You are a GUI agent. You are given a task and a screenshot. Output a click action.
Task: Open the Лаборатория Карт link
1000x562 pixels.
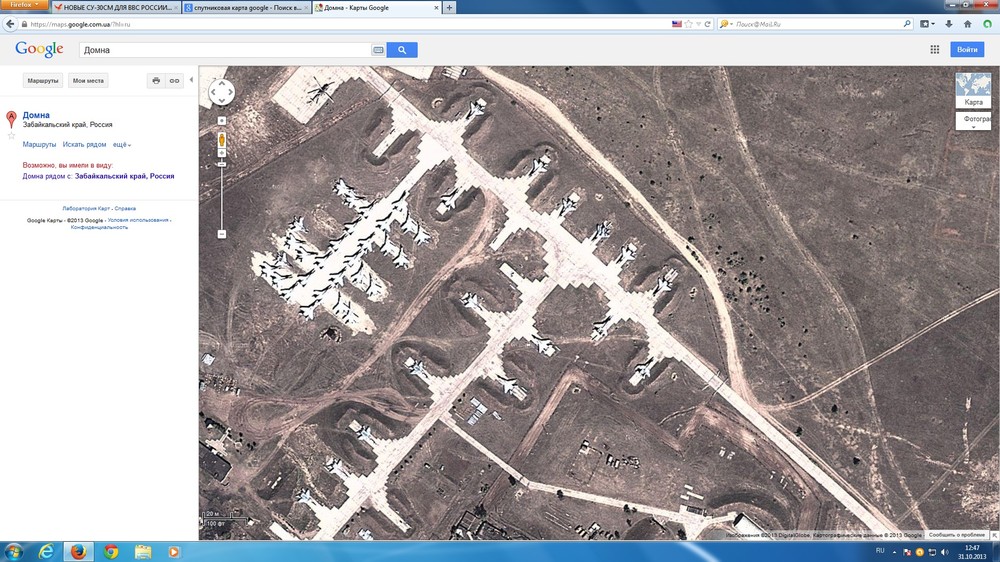[x=86, y=209]
